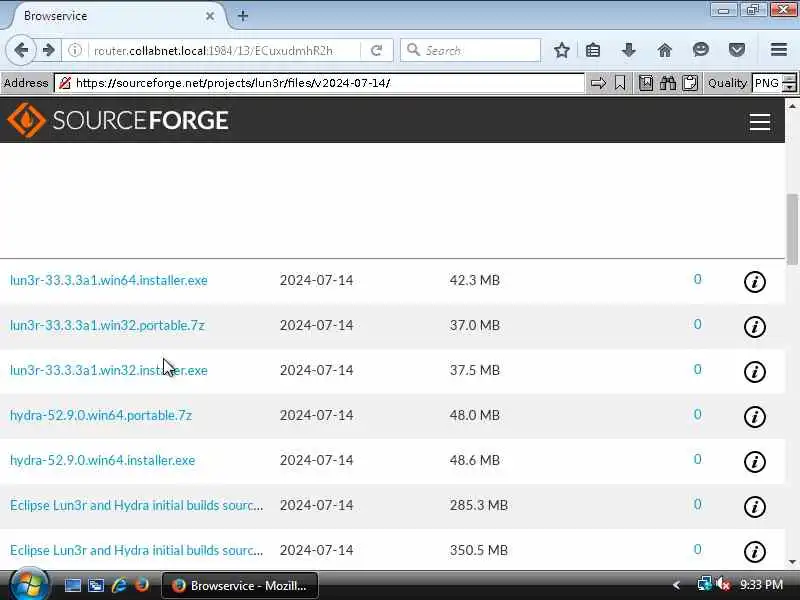The width and height of the screenshot is (800, 600).
Task: Show info for the 350.5 MB source file
Action: [x=755, y=552]
